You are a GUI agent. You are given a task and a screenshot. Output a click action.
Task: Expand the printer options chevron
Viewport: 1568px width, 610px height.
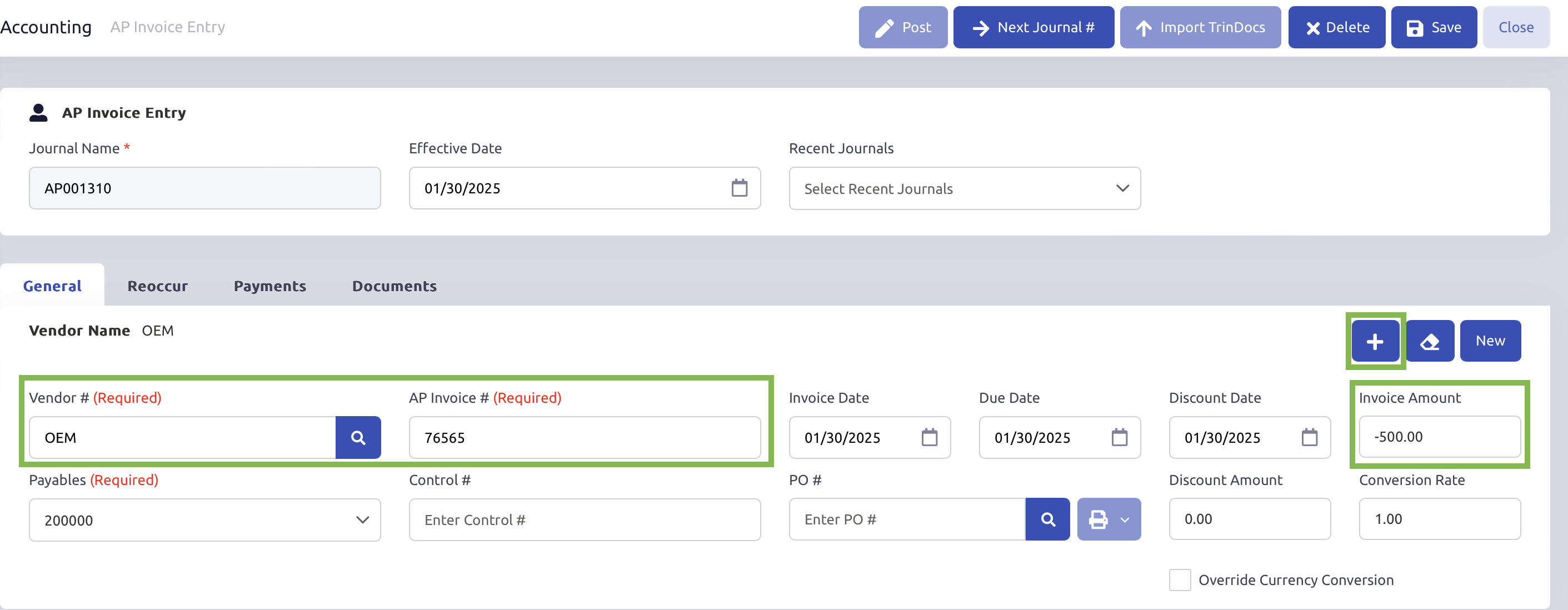(x=1125, y=520)
